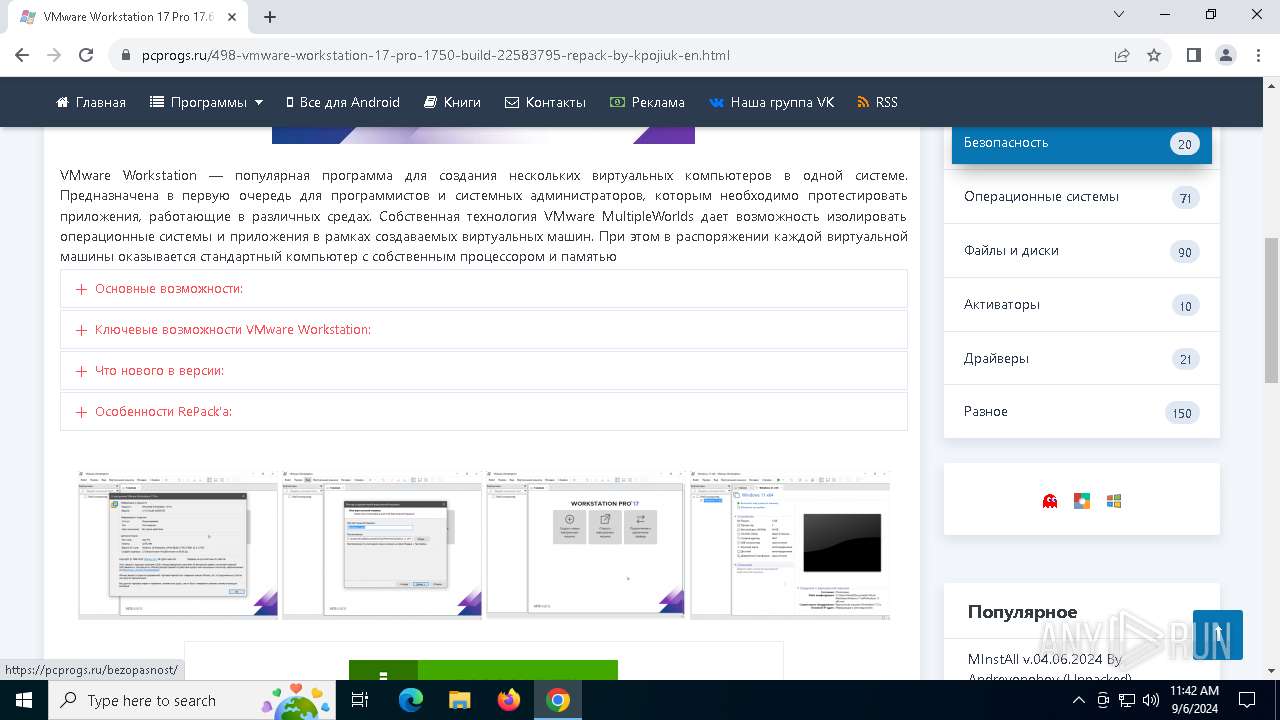Image resolution: width=1280 pixels, height=720 pixels.
Task: Open Драйверы category
Action: pyautogui.click(x=1082, y=359)
